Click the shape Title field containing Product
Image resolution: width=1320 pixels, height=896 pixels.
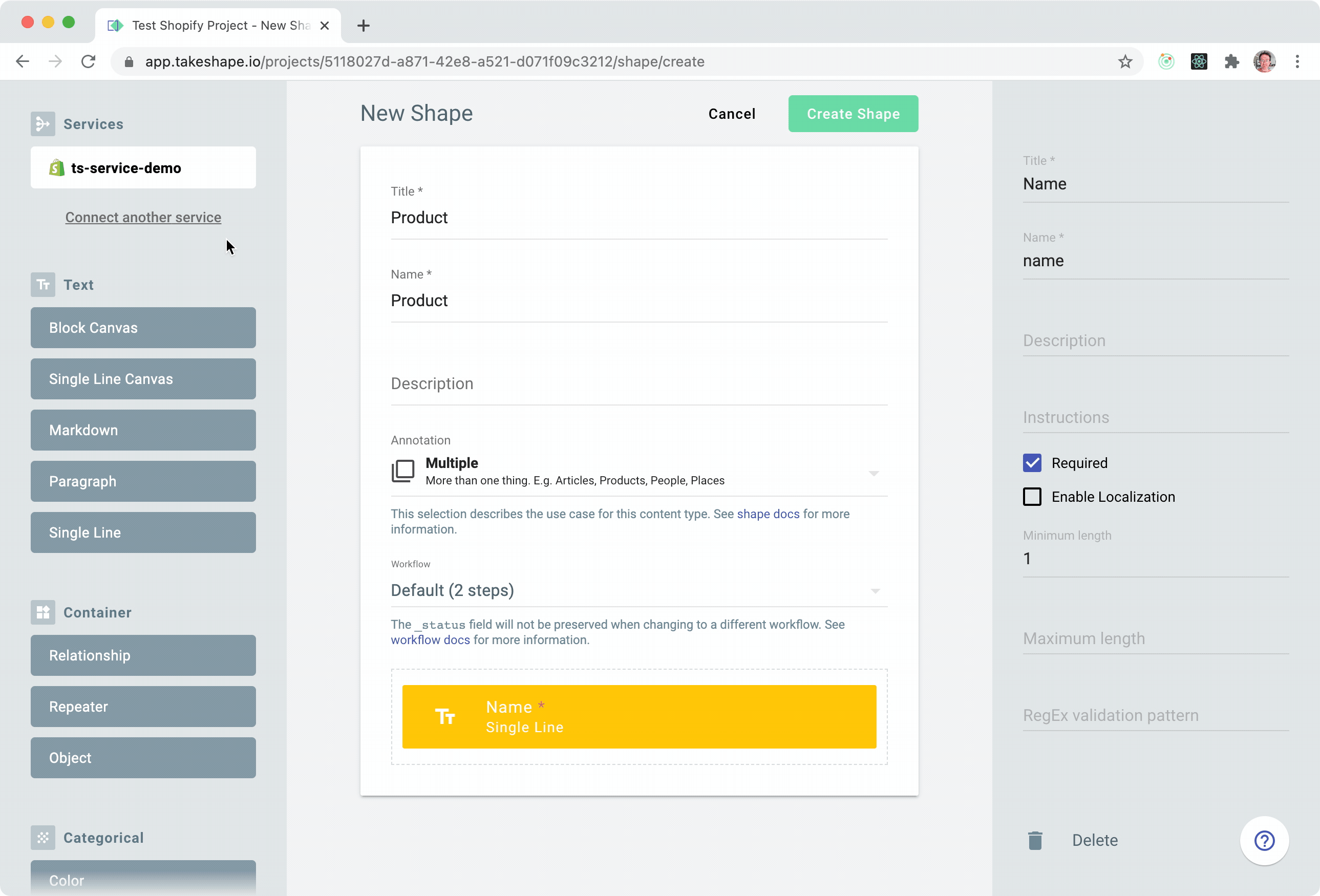pyautogui.click(x=639, y=218)
